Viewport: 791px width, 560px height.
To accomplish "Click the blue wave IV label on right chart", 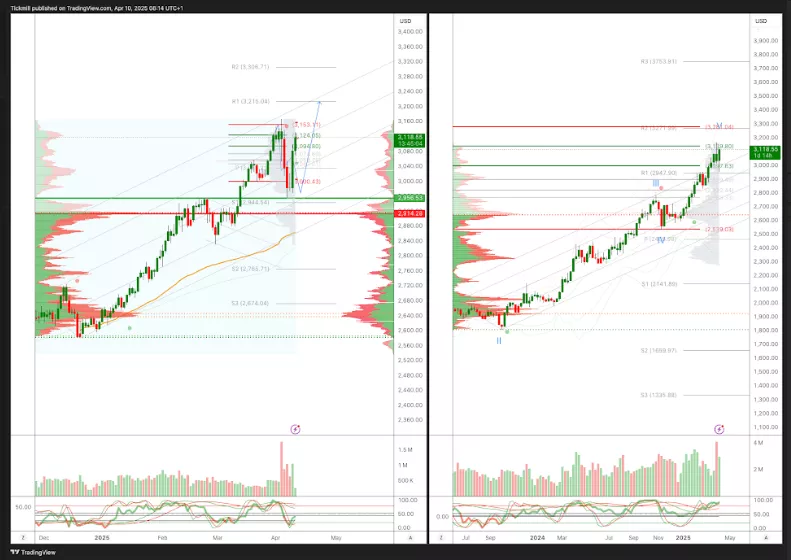I will (x=661, y=240).
